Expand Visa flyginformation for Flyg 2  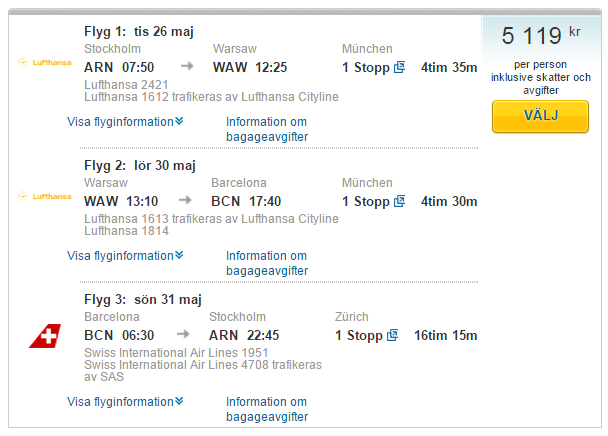click(x=125, y=256)
